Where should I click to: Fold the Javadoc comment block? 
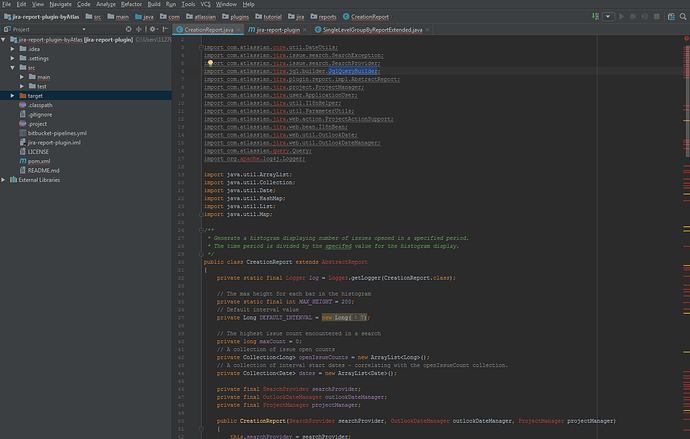(x=201, y=229)
